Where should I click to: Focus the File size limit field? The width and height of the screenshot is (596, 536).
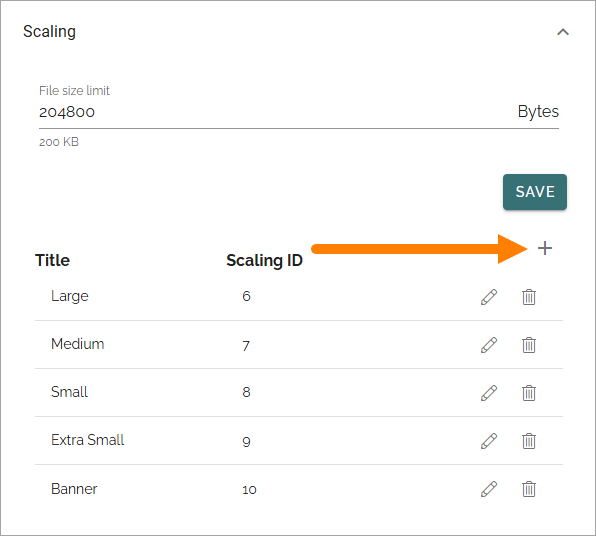[x=299, y=112]
